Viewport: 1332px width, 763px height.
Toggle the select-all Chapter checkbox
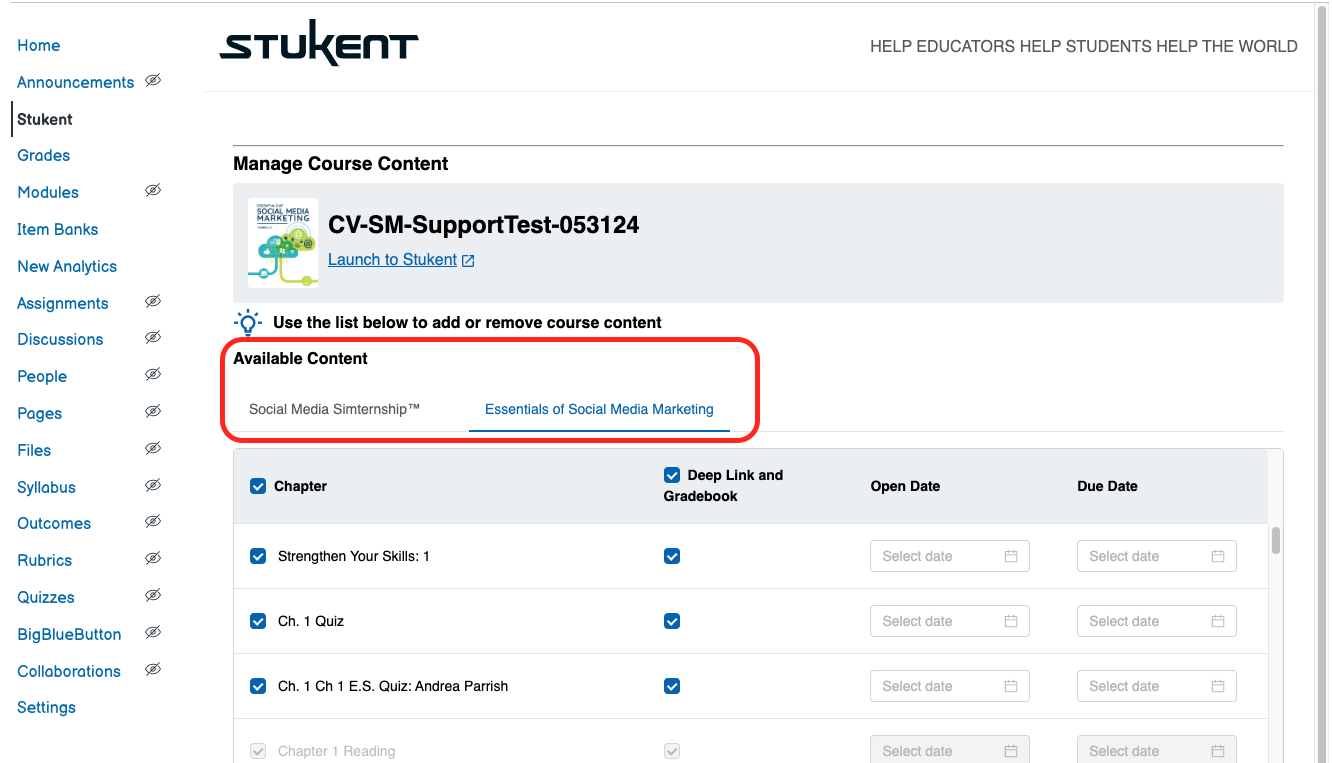[258, 486]
